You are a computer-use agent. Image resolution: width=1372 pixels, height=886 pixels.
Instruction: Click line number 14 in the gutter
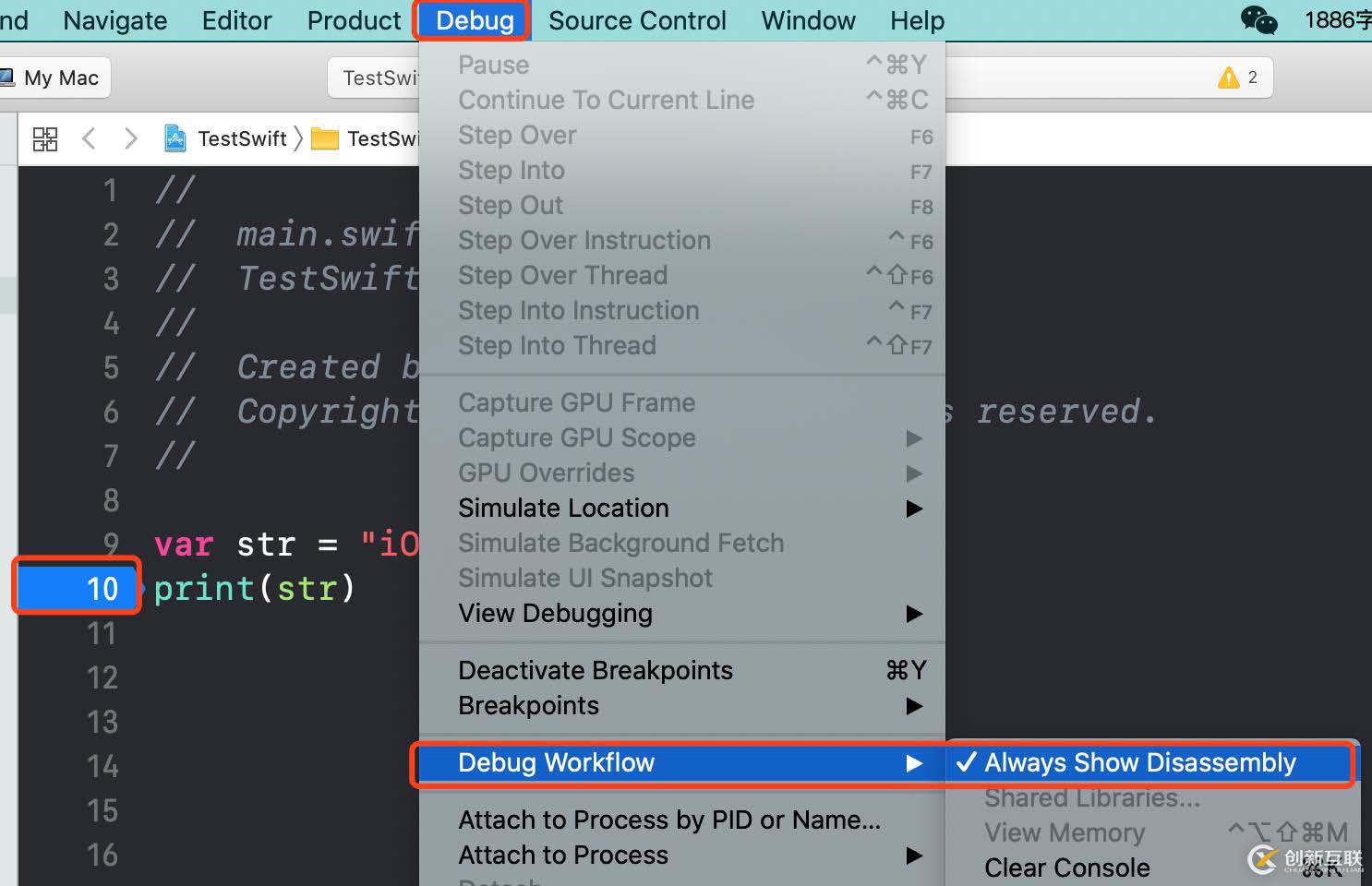[102, 766]
